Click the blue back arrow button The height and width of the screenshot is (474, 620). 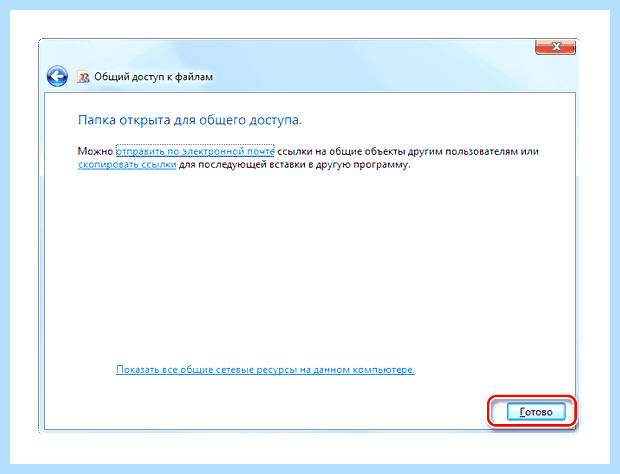tap(57, 76)
